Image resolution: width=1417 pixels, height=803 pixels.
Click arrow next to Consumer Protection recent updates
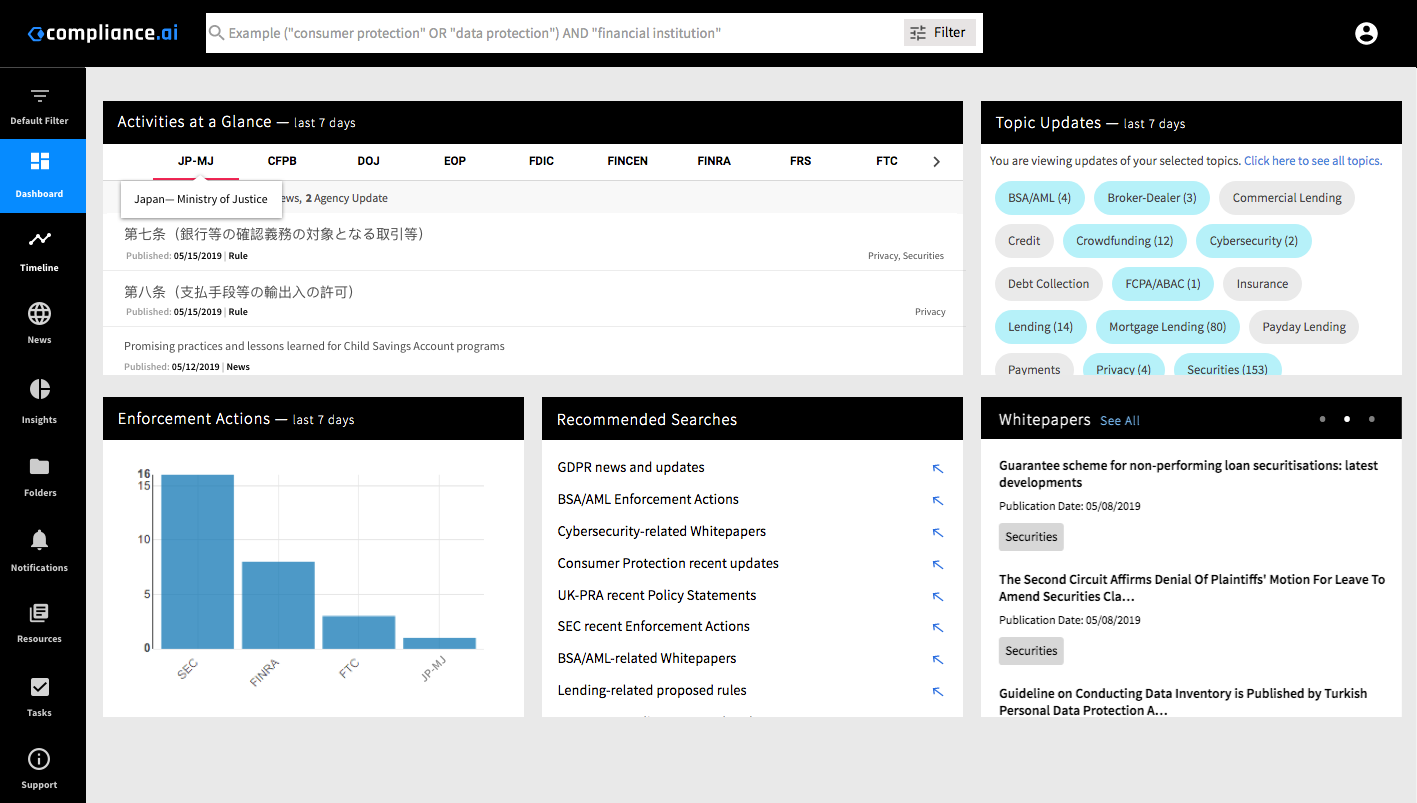tap(938, 564)
